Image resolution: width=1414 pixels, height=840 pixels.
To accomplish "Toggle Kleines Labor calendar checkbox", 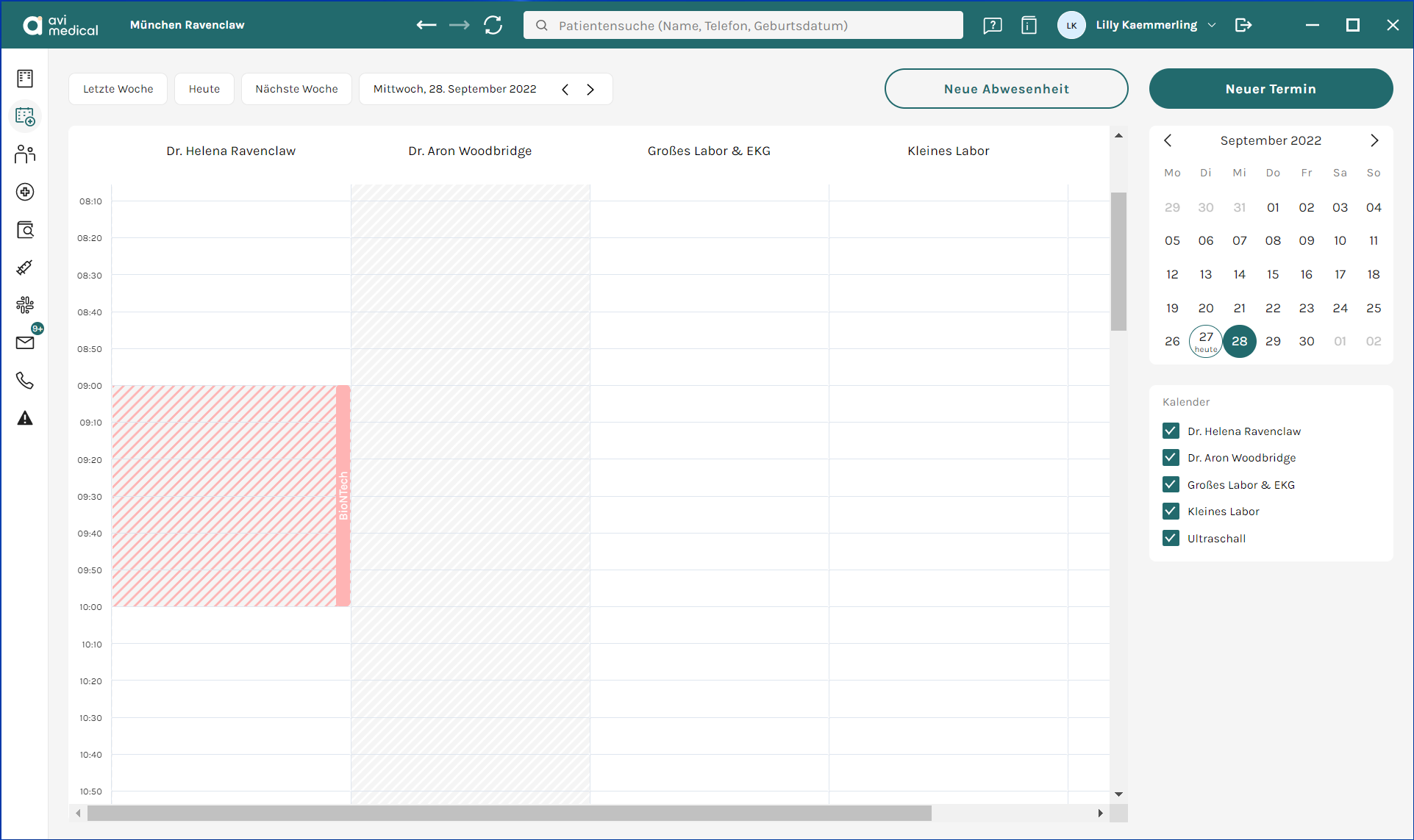I will (1171, 511).
